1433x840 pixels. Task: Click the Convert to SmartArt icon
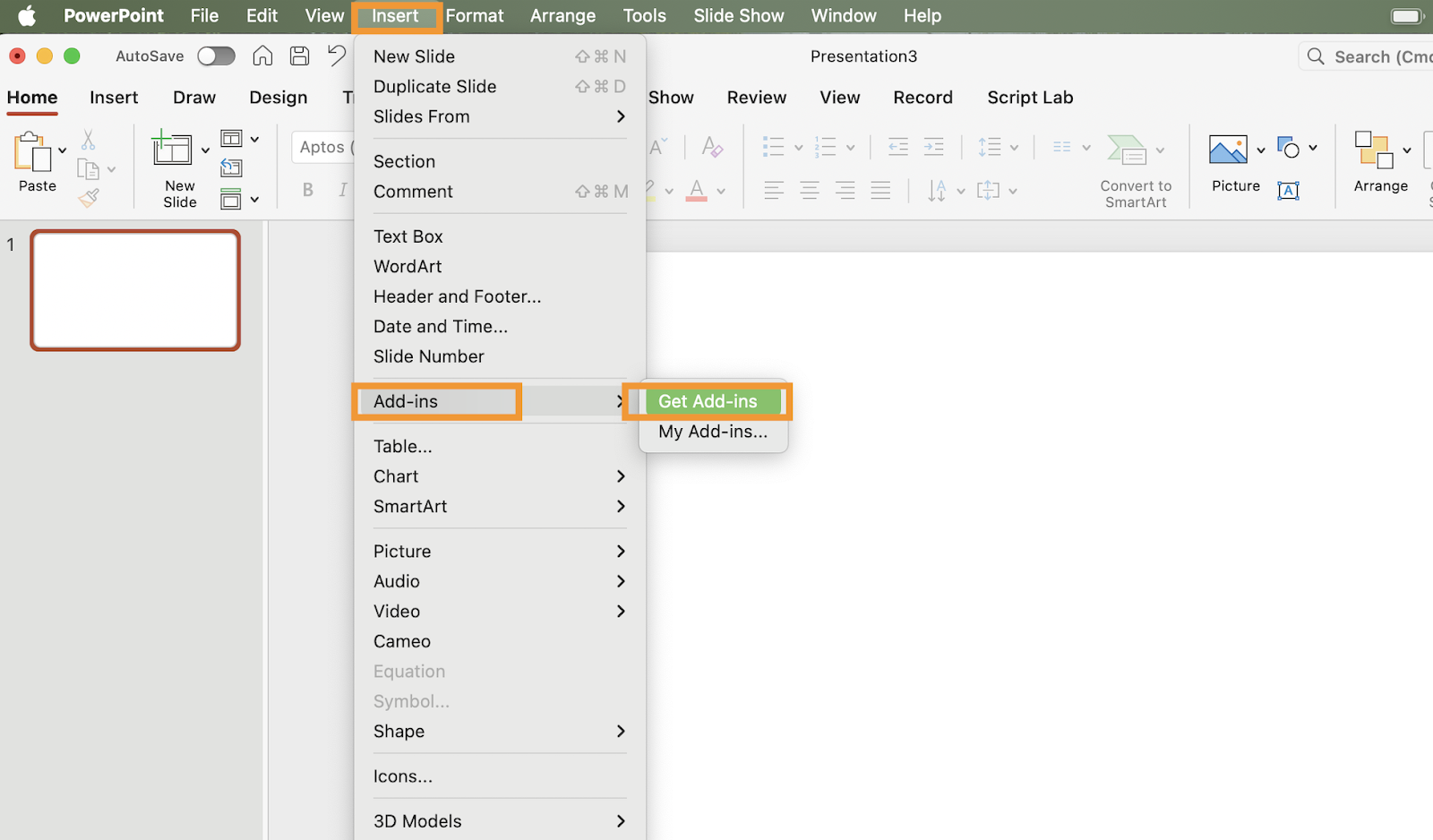point(1127,150)
